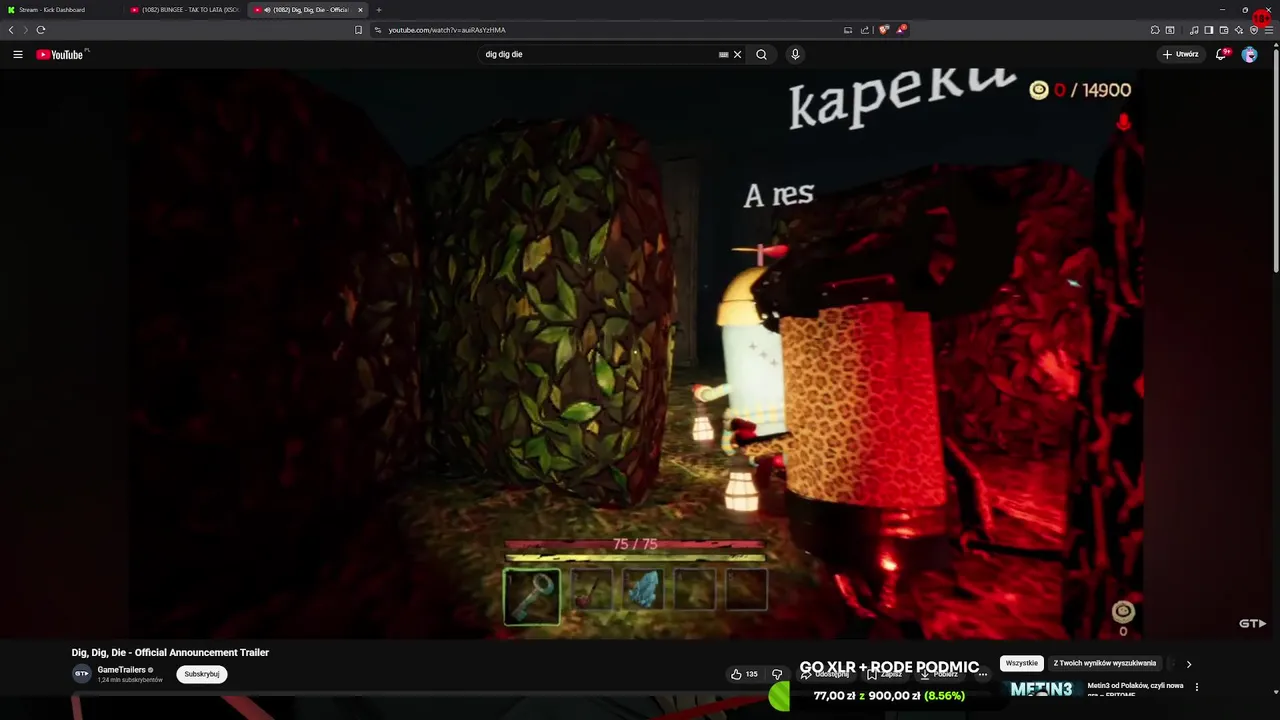Screen dimensions: 1280x720
Task: Open the YouTube account avatar menu
Action: [1249, 55]
